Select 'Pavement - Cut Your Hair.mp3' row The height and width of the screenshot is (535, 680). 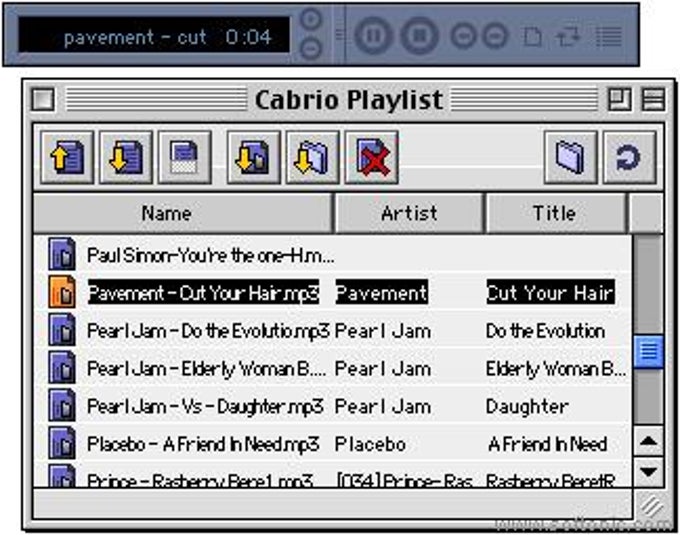333,293
